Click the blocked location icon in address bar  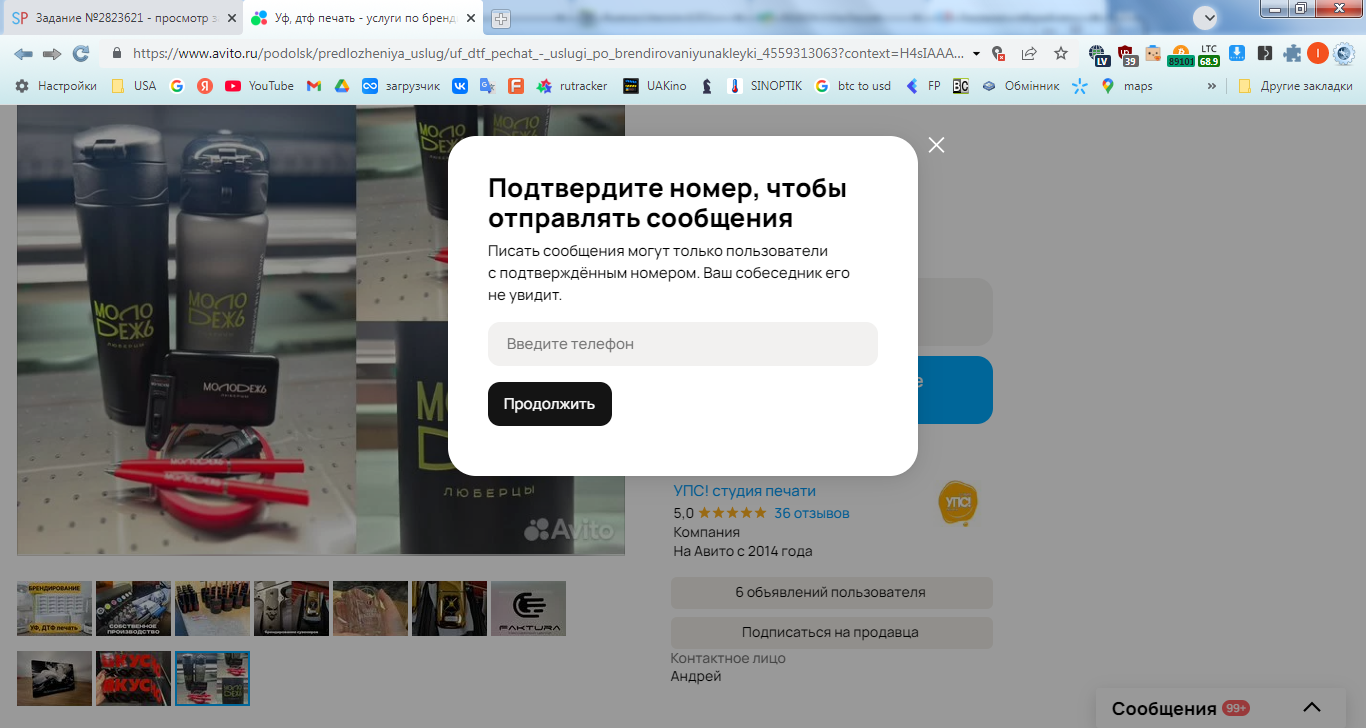point(998,53)
